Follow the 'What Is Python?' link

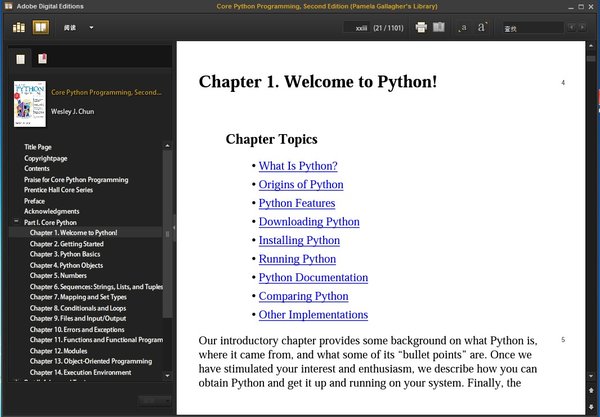pyautogui.click(x=298, y=166)
